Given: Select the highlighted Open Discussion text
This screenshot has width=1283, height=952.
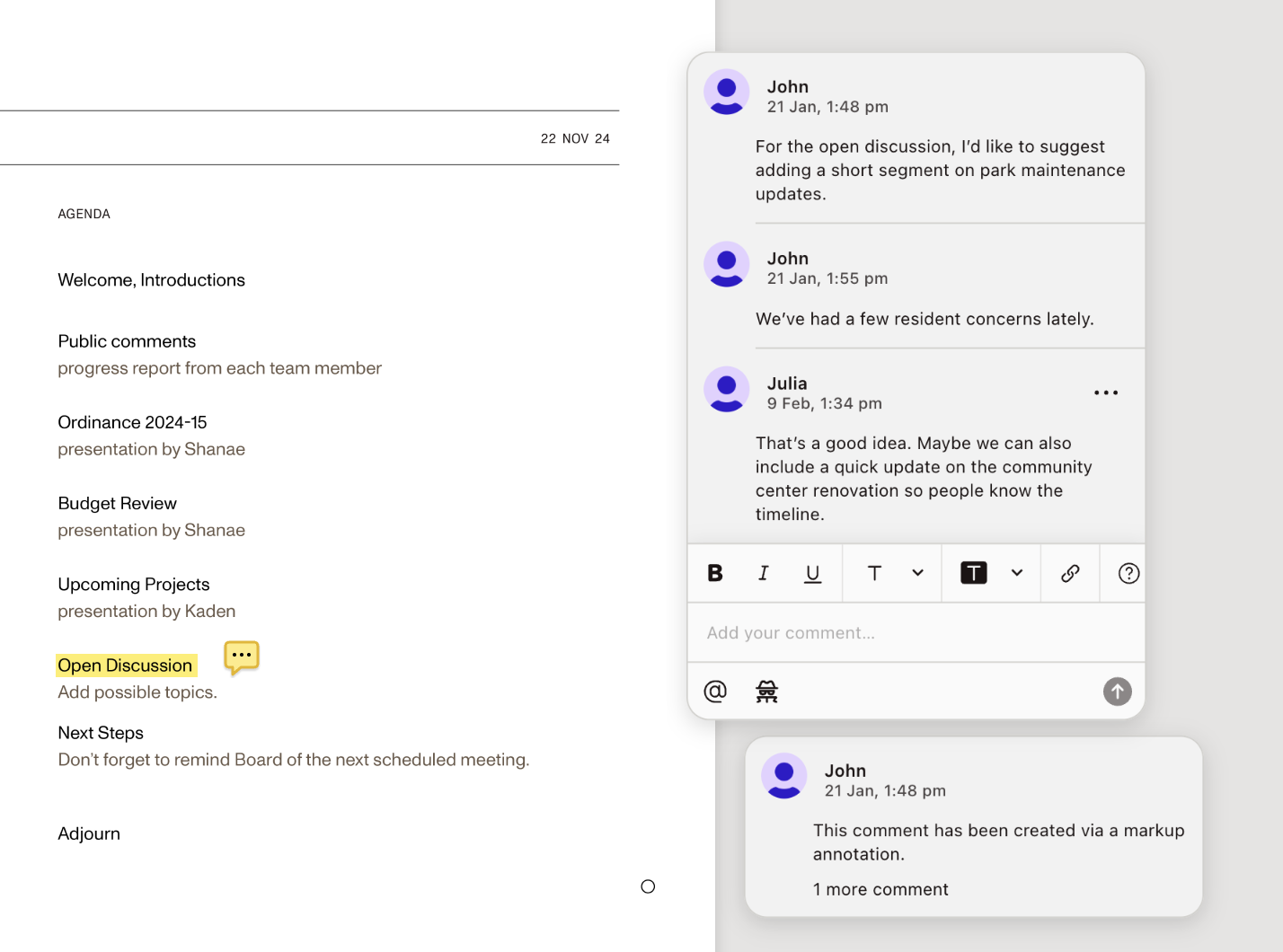Looking at the screenshot, I should (x=126, y=666).
